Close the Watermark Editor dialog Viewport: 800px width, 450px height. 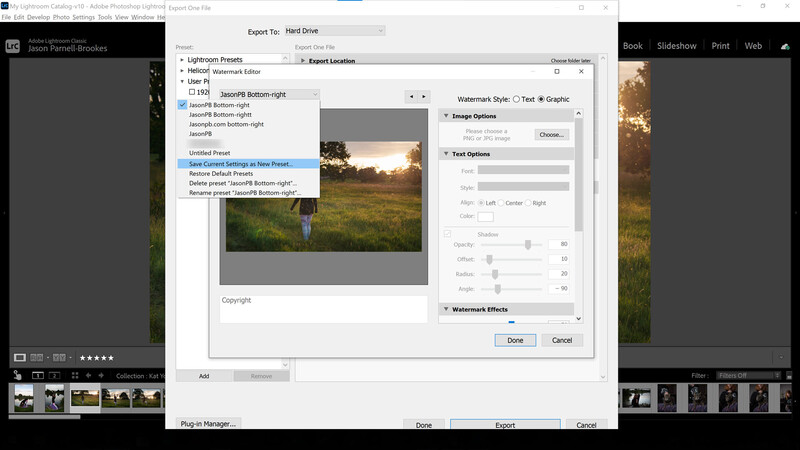click(x=581, y=71)
